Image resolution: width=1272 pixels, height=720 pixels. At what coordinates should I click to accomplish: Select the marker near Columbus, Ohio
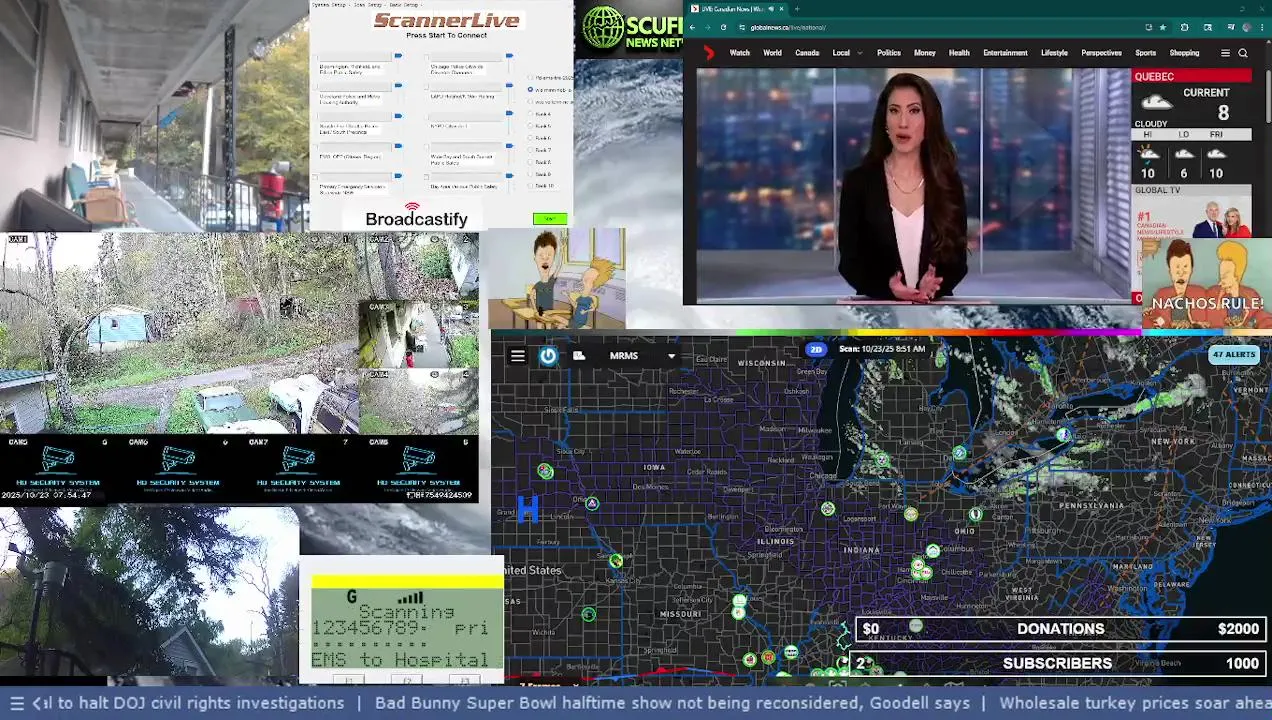(933, 551)
